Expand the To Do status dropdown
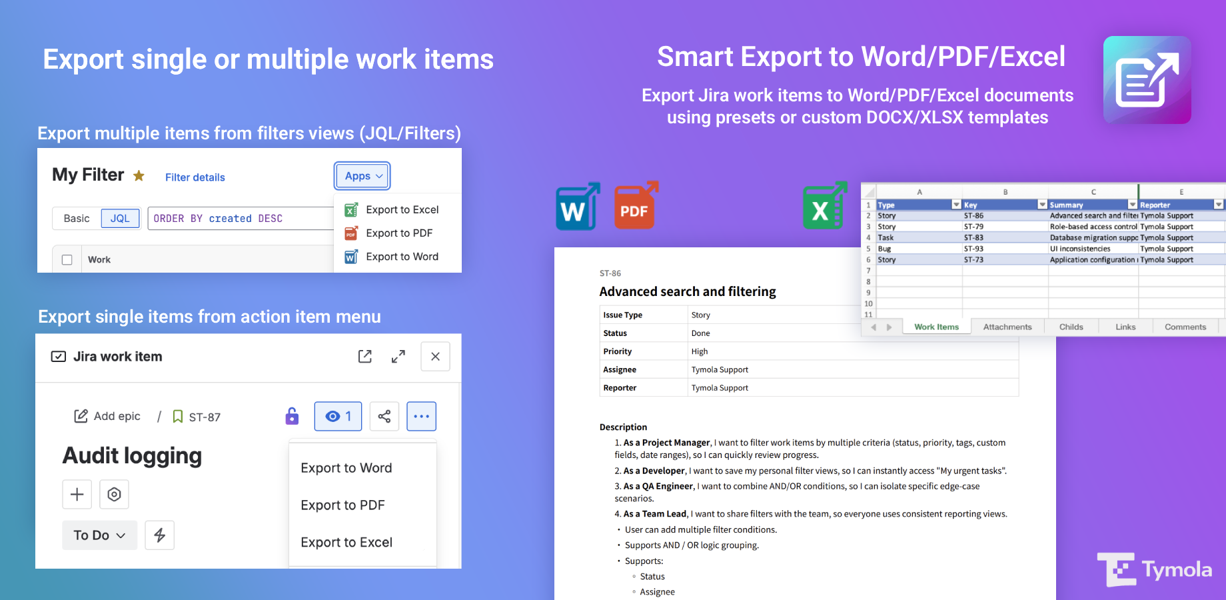This screenshot has width=1226, height=600. click(x=99, y=535)
